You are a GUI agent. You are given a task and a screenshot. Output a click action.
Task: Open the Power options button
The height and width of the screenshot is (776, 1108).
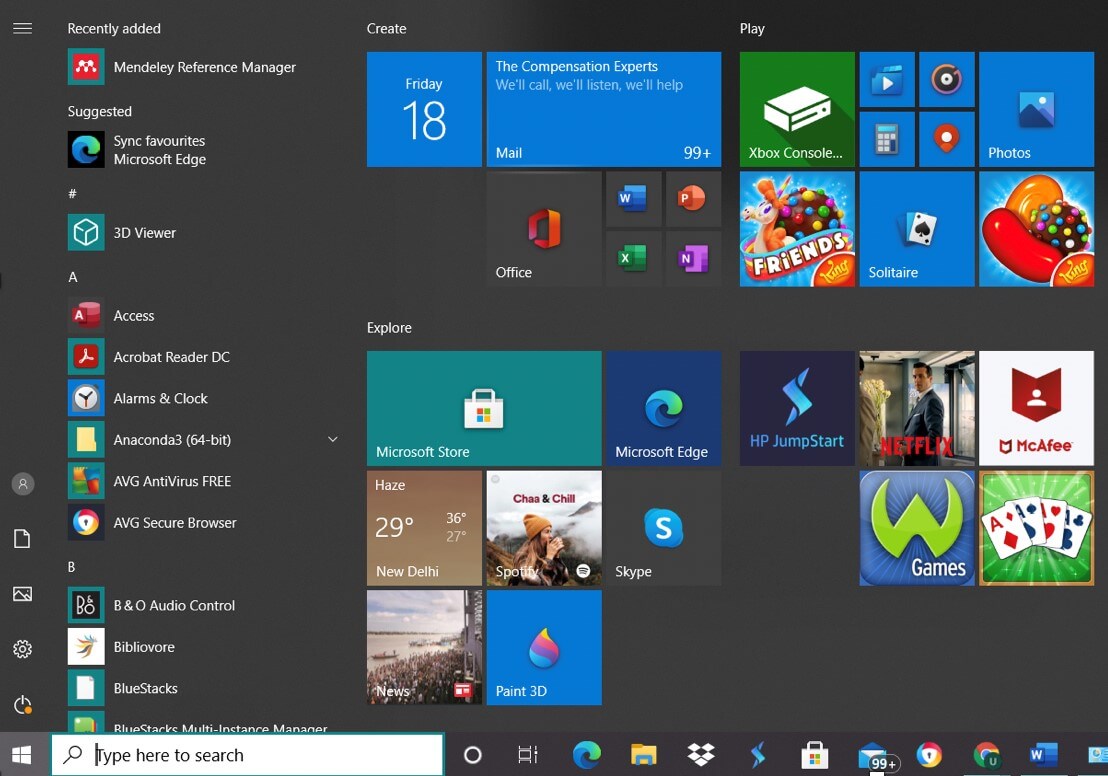click(23, 705)
